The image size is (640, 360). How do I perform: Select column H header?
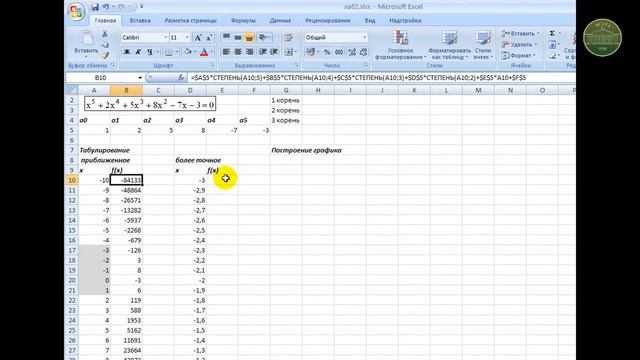[318, 90]
